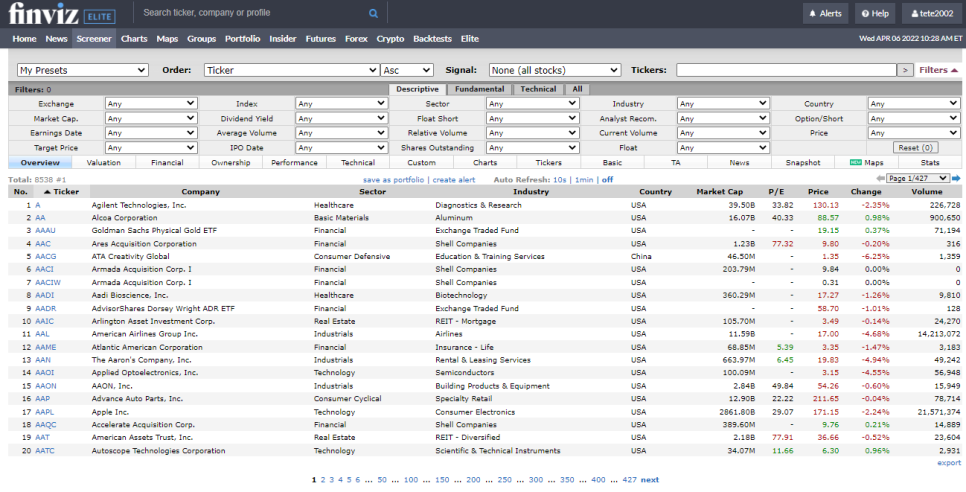This screenshot has height=492, width=966.
Task: Select the Valuation view tab
Action: pos(104,163)
